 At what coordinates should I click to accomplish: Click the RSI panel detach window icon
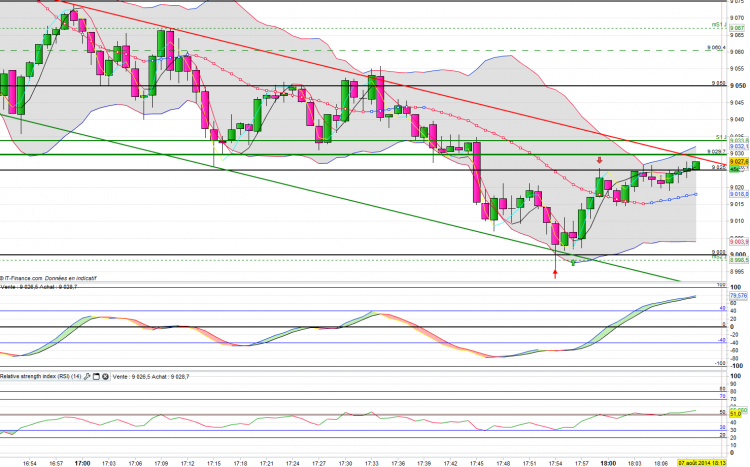[96, 377]
